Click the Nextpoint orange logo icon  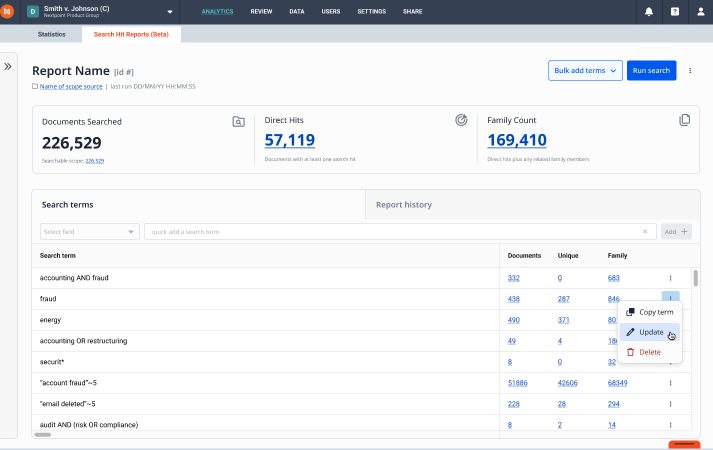point(6,12)
